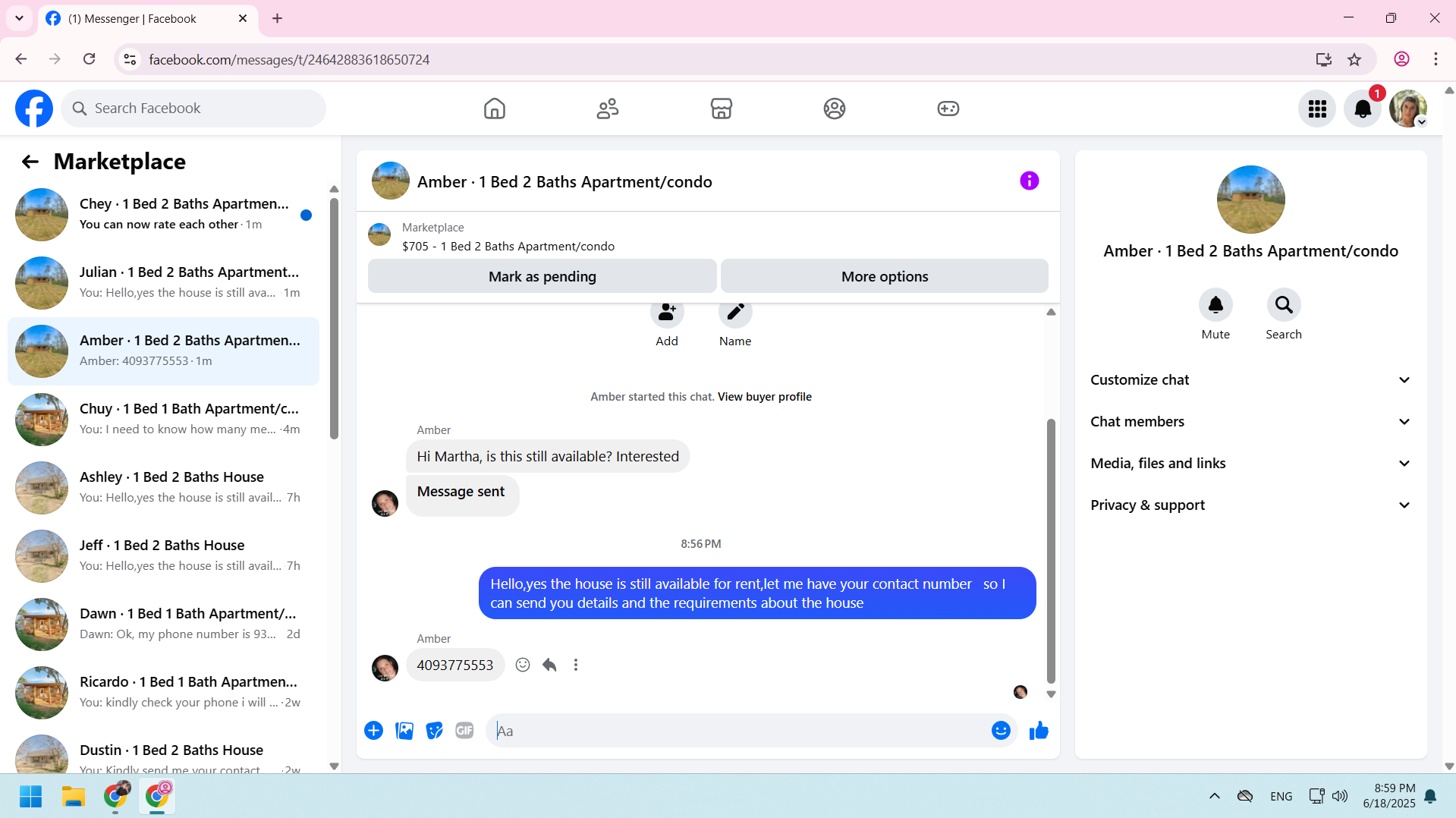The height and width of the screenshot is (818, 1456).
Task: View site information icon in address bar
Action: (x=130, y=59)
